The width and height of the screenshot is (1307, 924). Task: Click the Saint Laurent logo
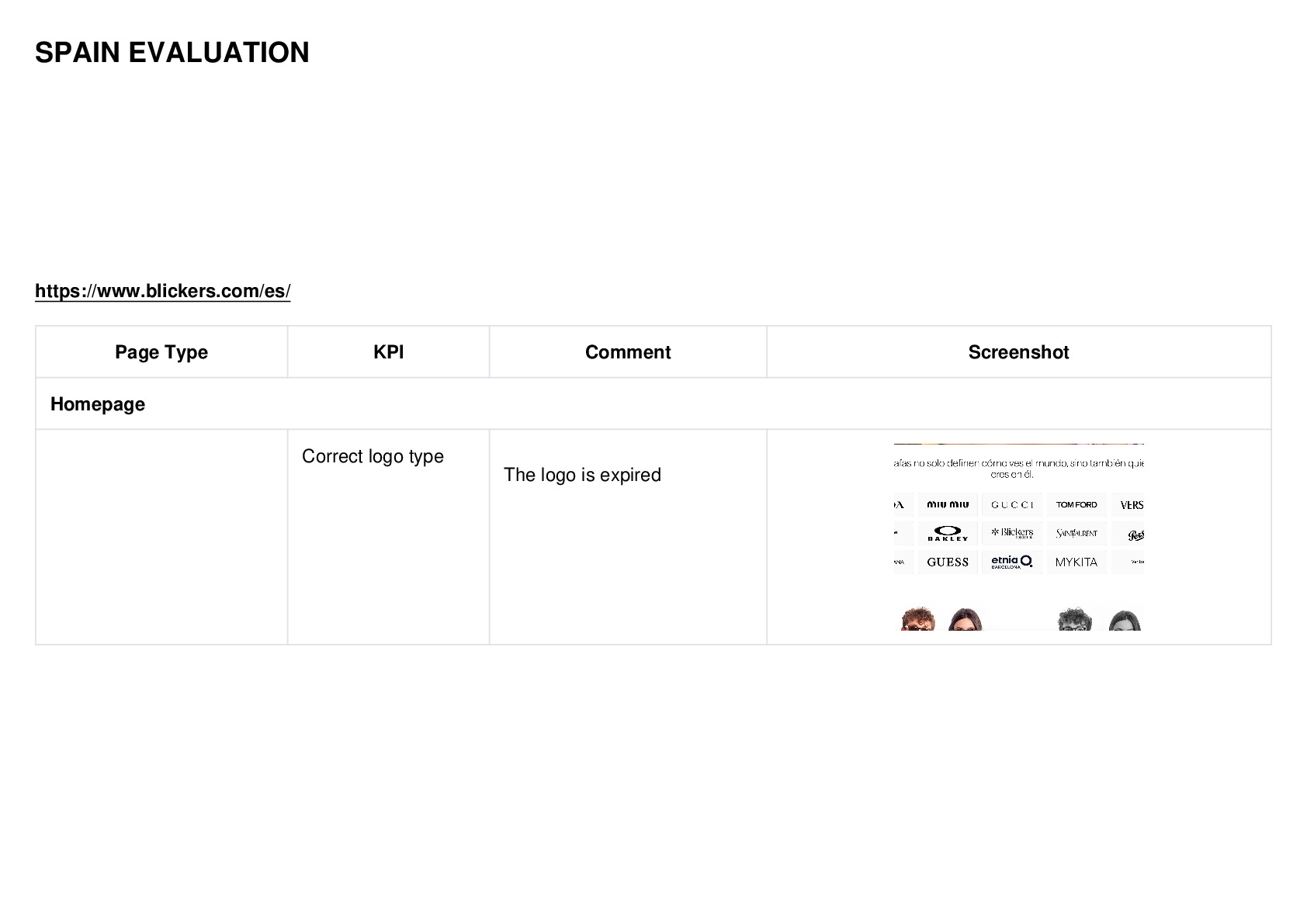(1076, 533)
